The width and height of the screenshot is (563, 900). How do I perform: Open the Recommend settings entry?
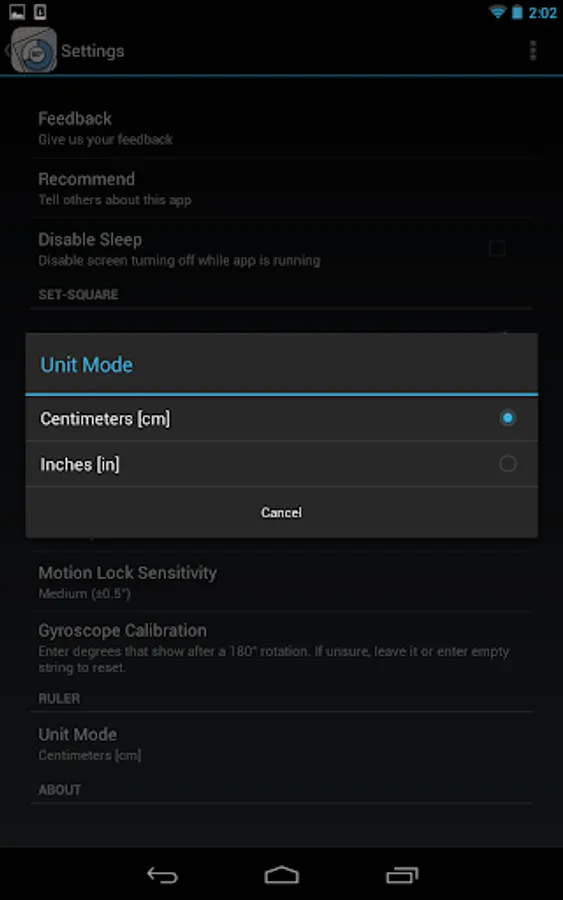pos(281,188)
